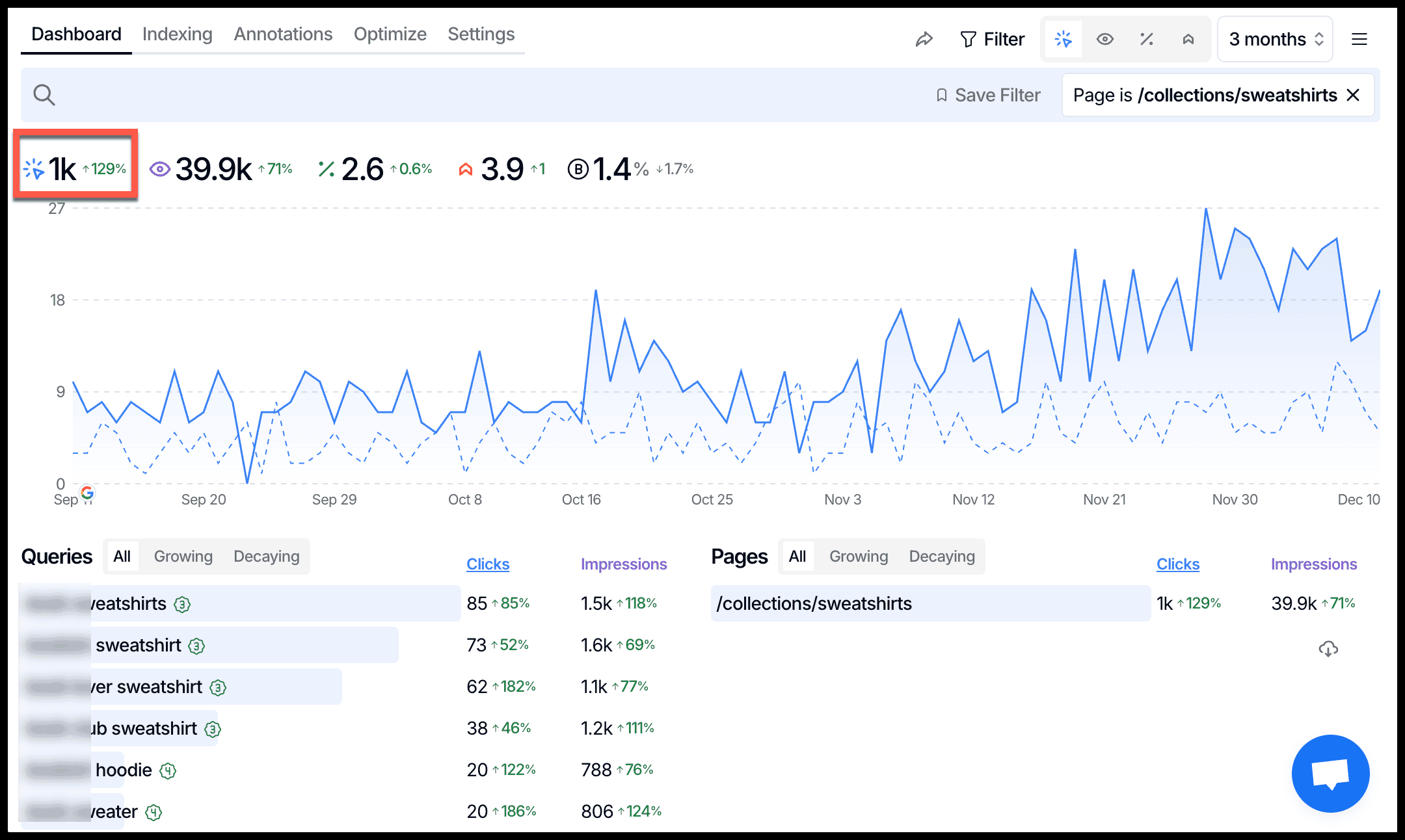The width and height of the screenshot is (1405, 840).
Task: Sort pages by Impressions column
Action: [1313, 564]
